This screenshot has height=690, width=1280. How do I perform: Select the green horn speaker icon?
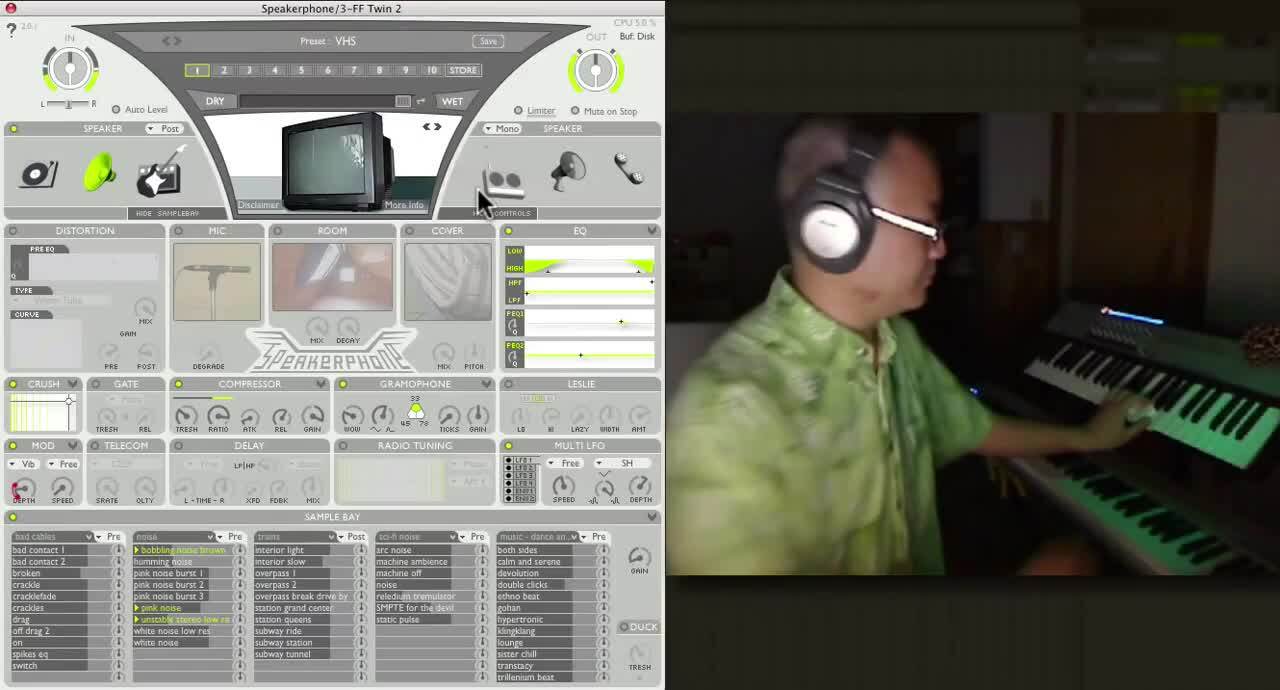pyautogui.click(x=98, y=172)
